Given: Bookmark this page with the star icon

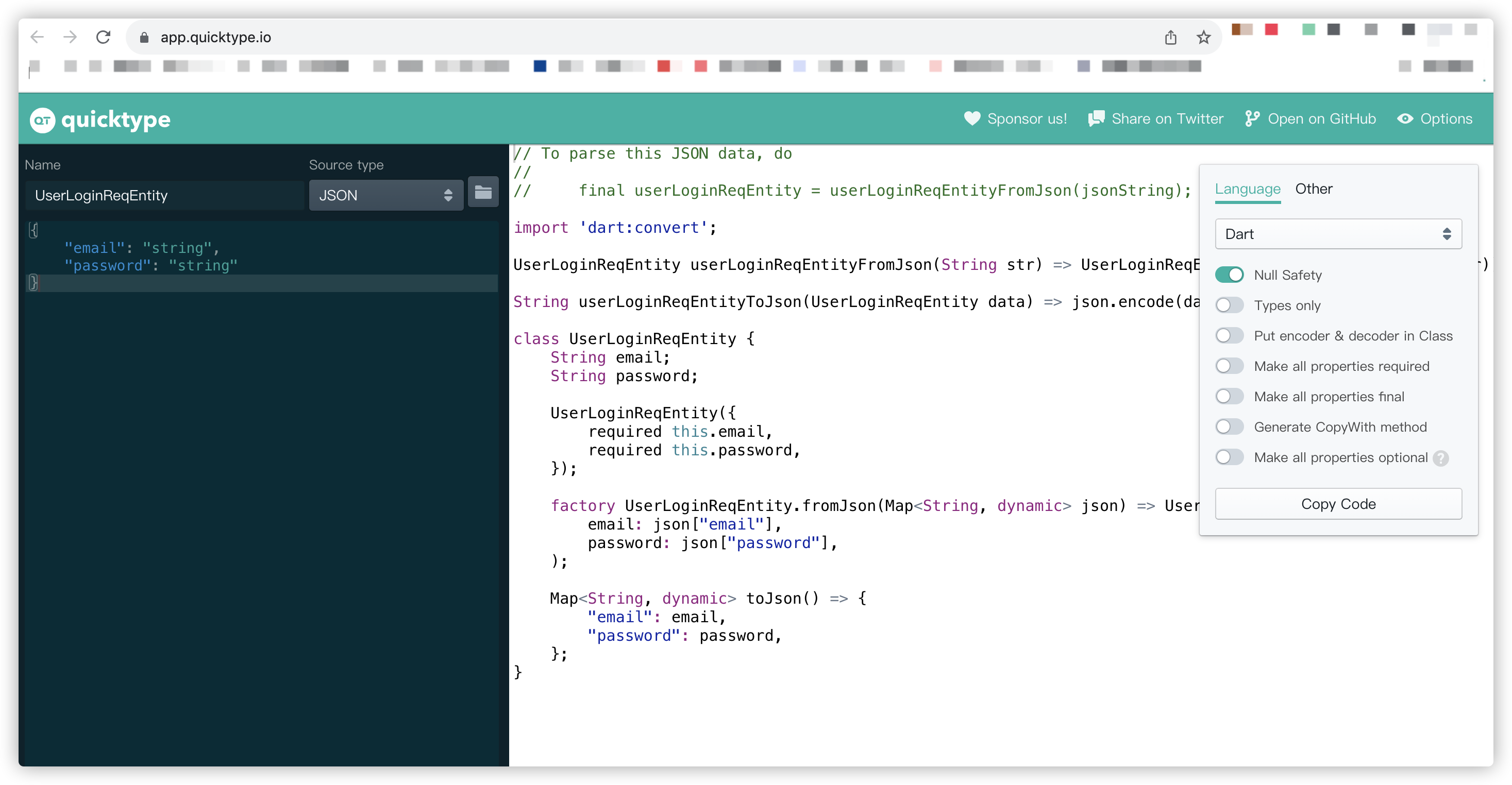Looking at the screenshot, I should [1203, 37].
